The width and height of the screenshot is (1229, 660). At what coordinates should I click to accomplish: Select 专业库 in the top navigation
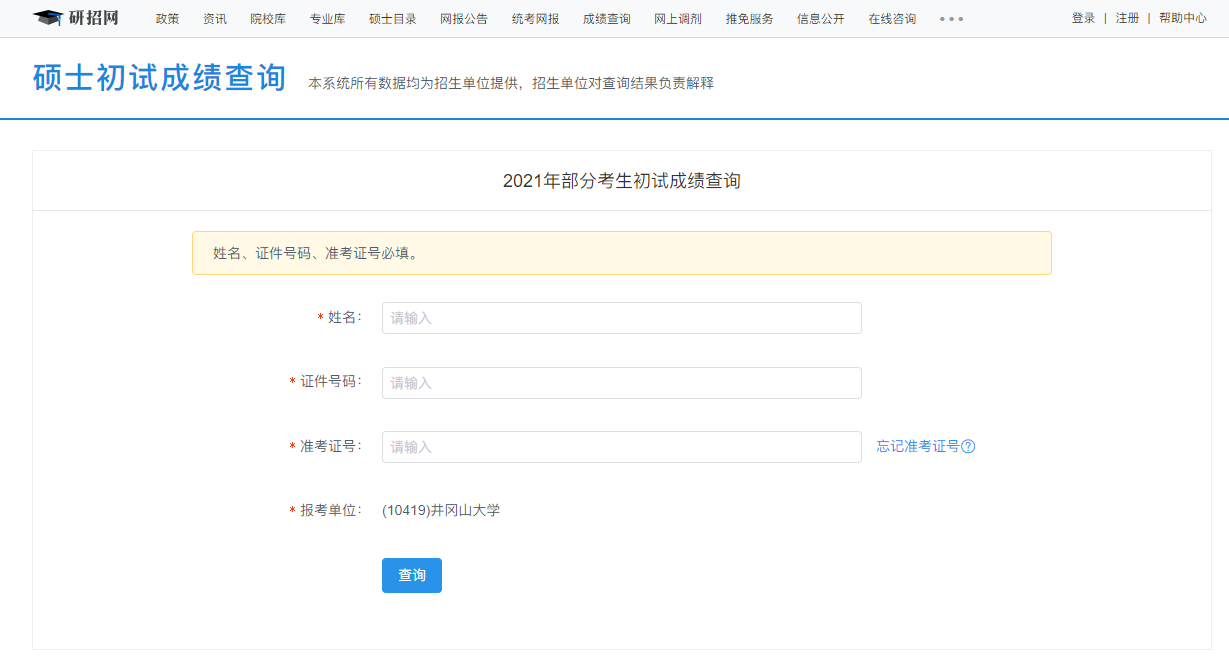point(327,19)
